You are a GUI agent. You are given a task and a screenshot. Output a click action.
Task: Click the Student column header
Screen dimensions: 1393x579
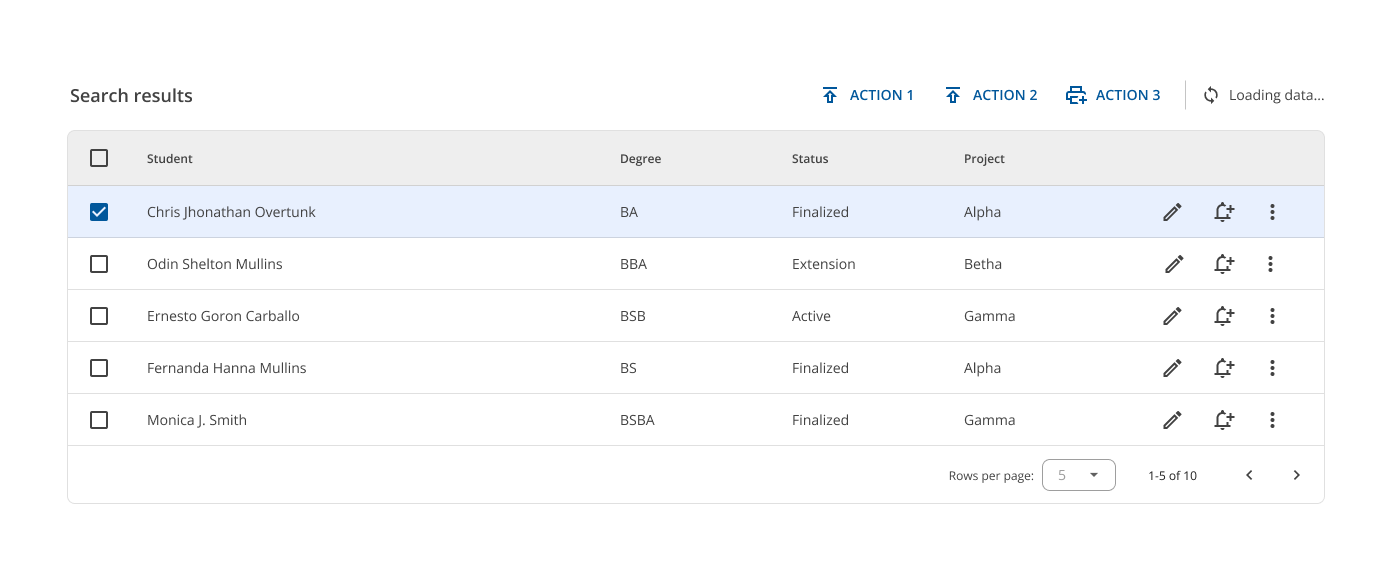pyautogui.click(x=170, y=159)
